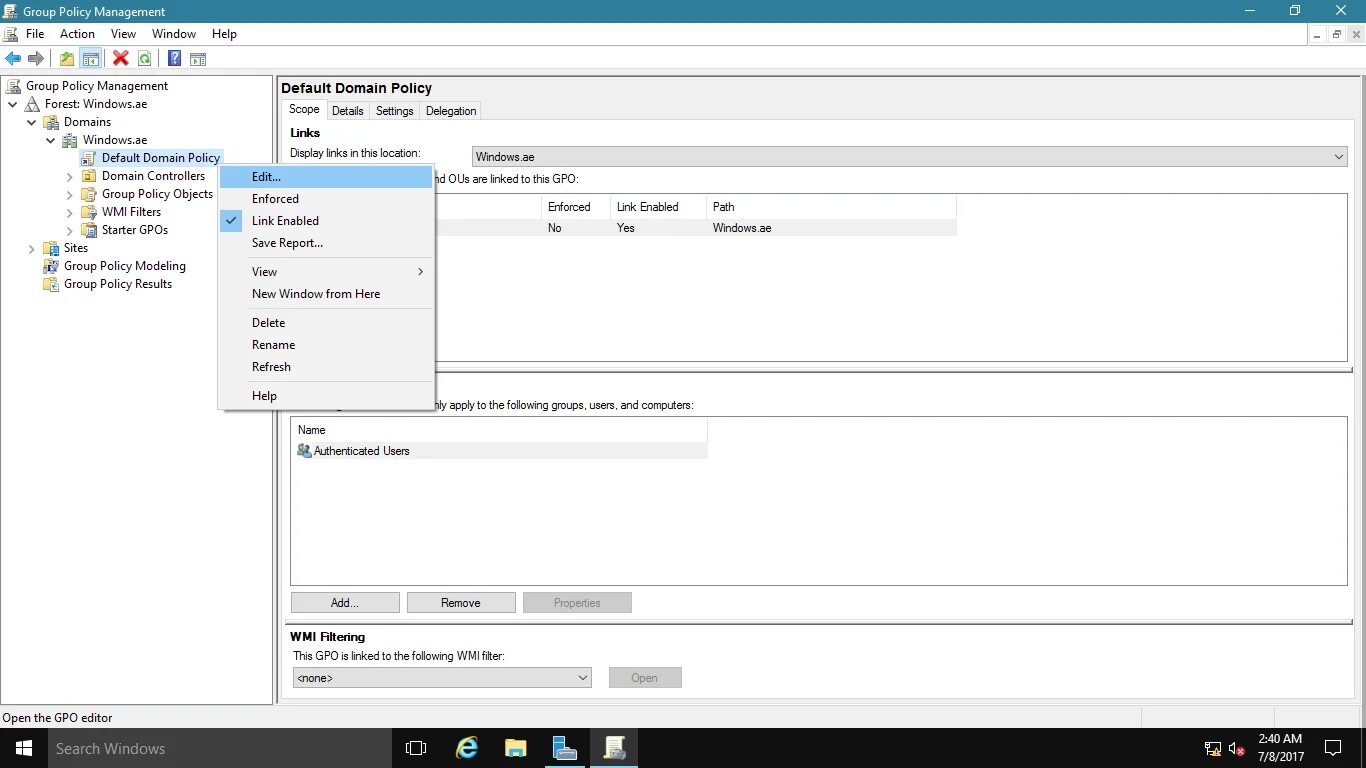Screen dimensions: 1366x768
Task: Expand the Sites tree node
Action: pyautogui.click(x=32, y=248)
